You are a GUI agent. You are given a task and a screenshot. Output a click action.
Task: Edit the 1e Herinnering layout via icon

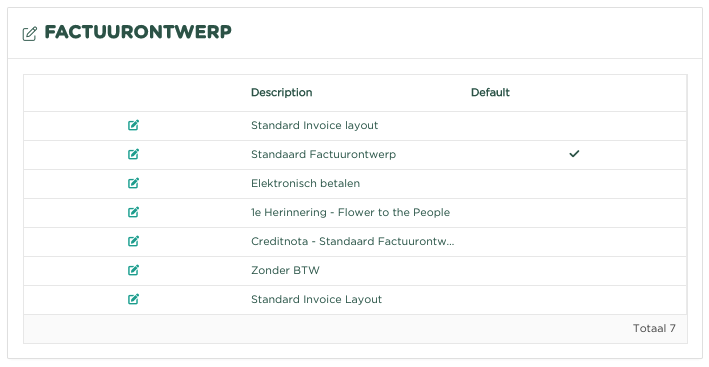(133, 212)
